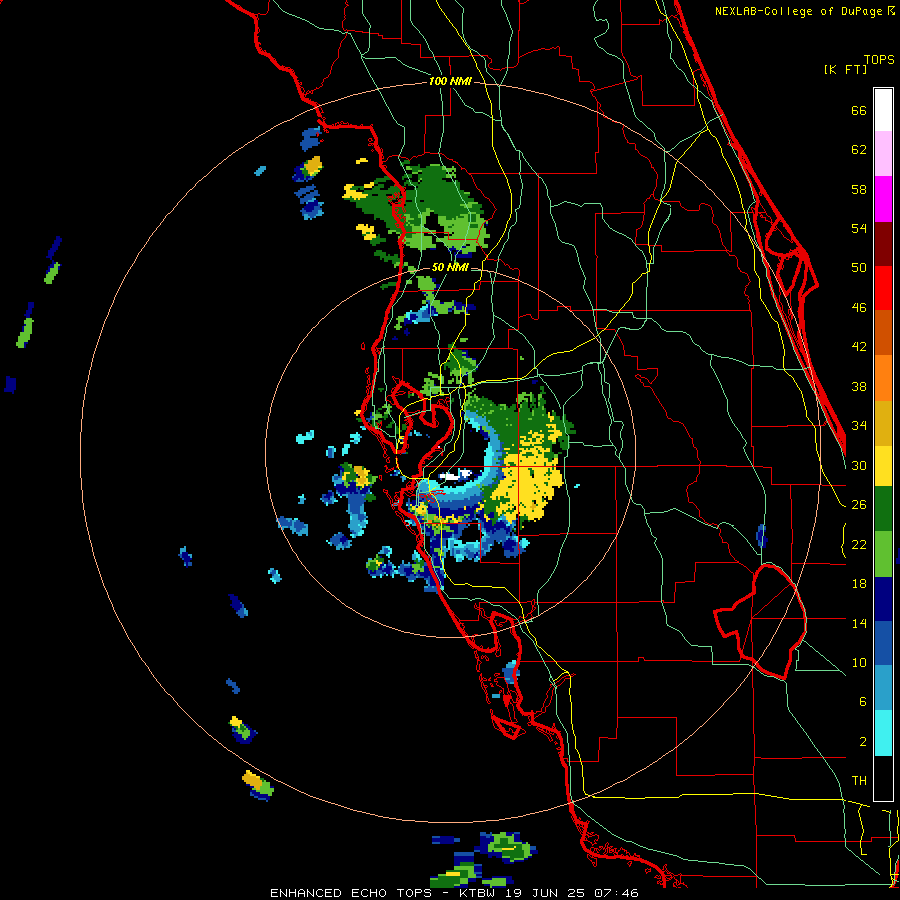The image size is (900, 900).
Task: Click the 62 value on the legend
Action: tap(859, 150)
